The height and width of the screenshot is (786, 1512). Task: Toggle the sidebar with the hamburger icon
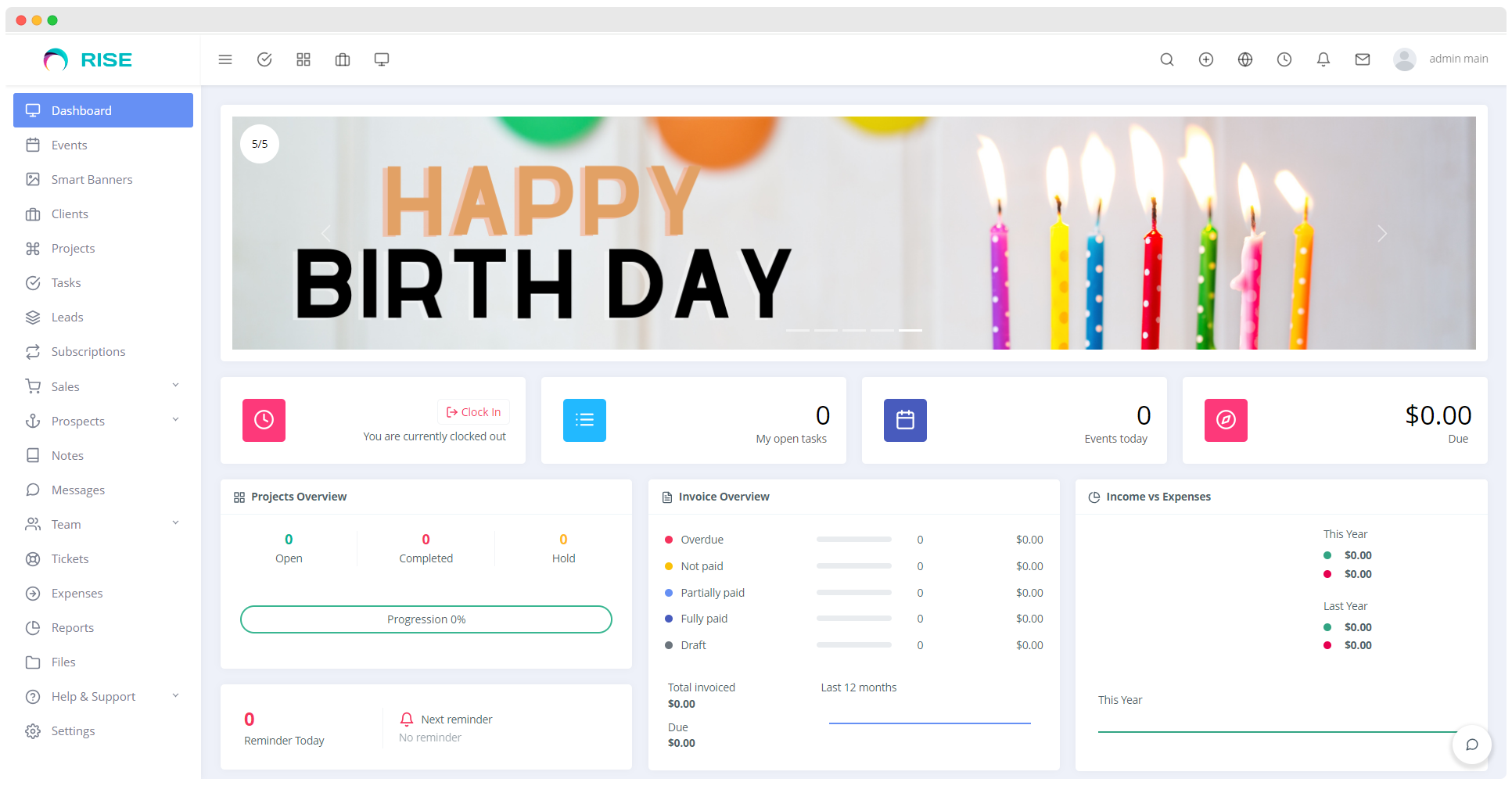tap(225, 59)
